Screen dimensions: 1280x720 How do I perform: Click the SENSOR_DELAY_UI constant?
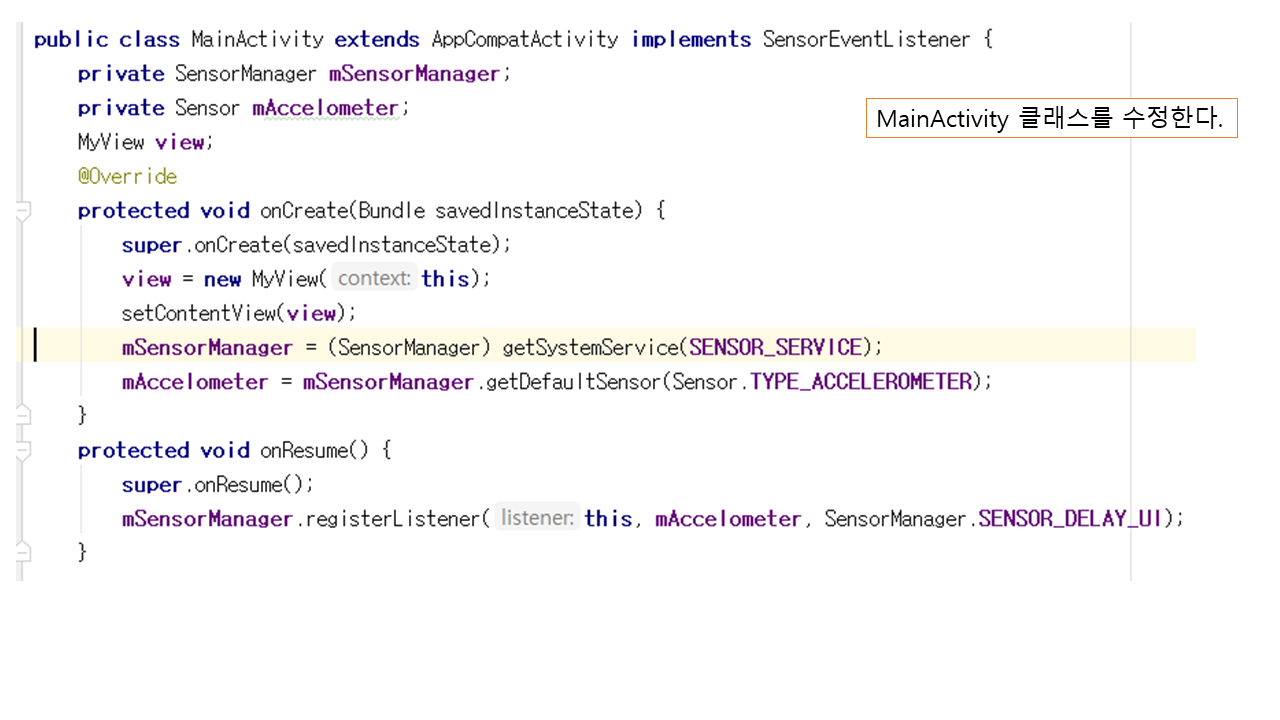click(x=1073, y=518)
